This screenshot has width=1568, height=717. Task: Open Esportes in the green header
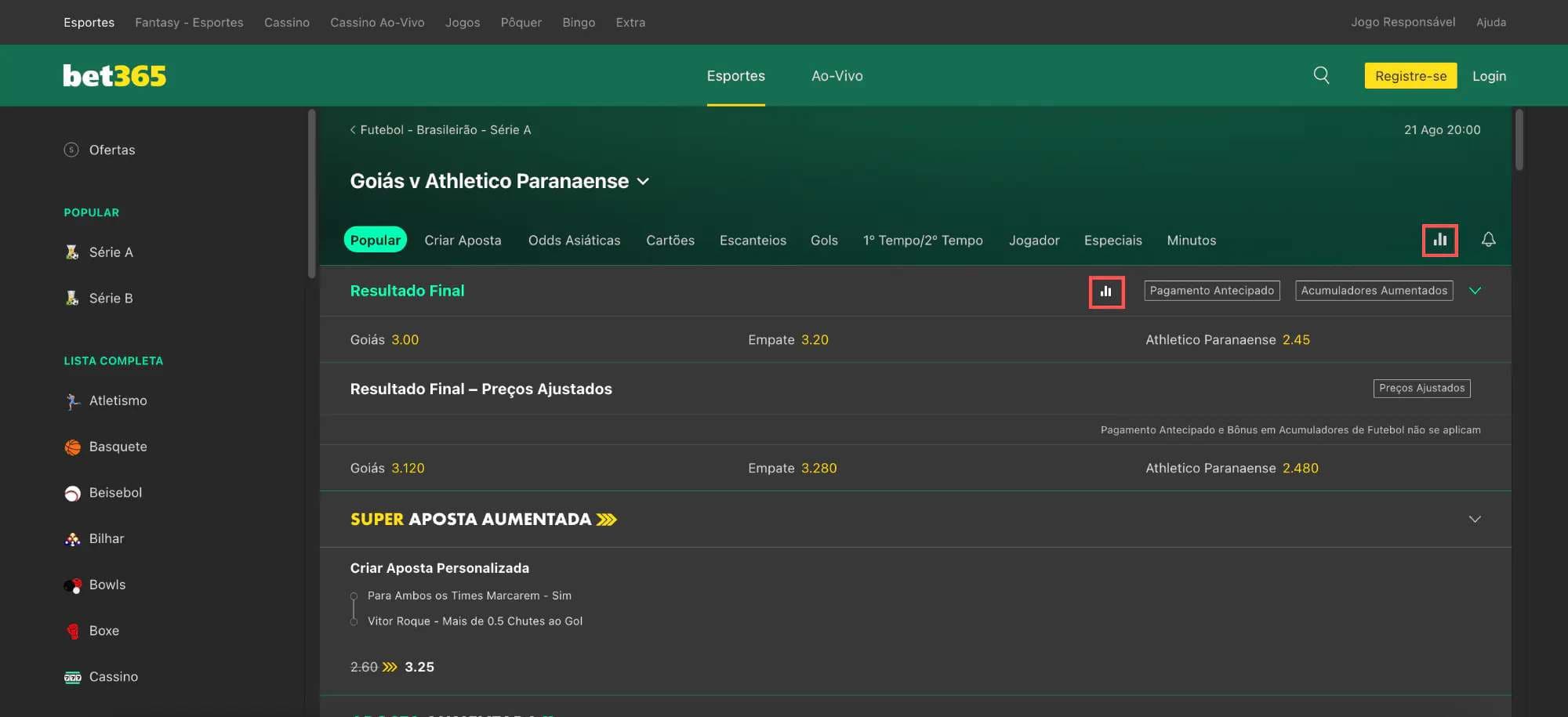tap(735, 76)
